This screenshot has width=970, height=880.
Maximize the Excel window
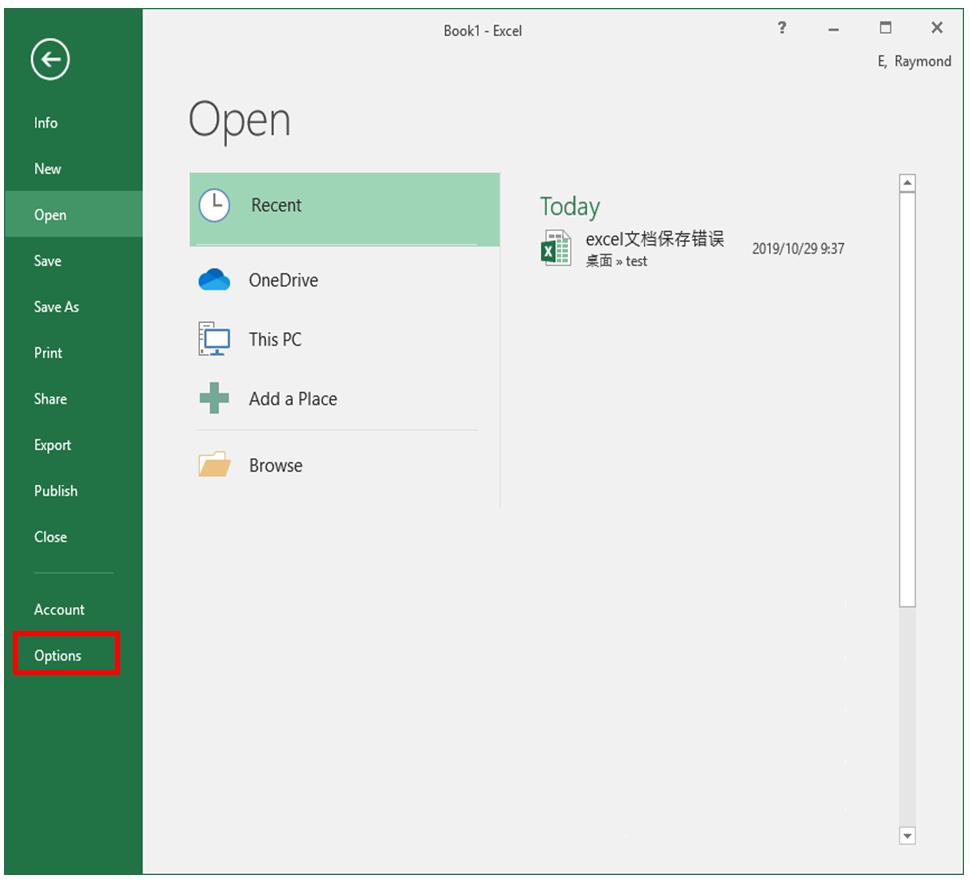pyautogui.click(x=885, y=28)
